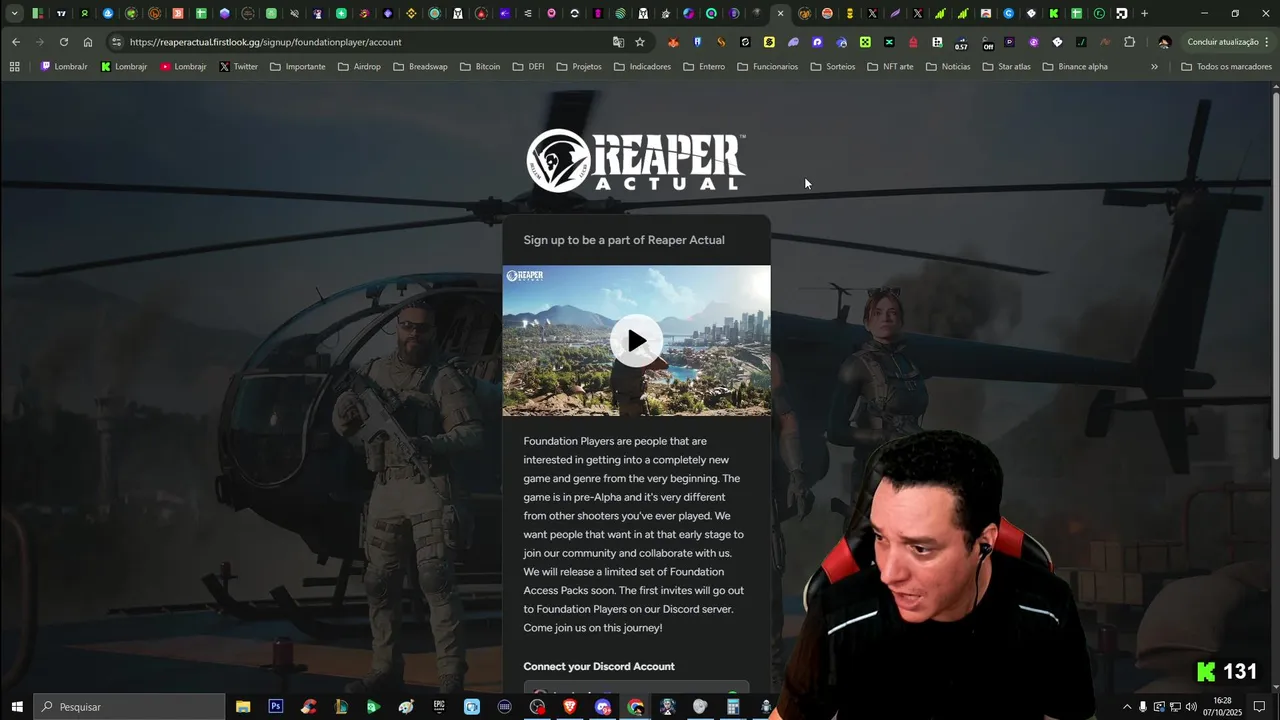Reload the current page
The height and width of the screenshot is (720, 1280).
point(64,42)
